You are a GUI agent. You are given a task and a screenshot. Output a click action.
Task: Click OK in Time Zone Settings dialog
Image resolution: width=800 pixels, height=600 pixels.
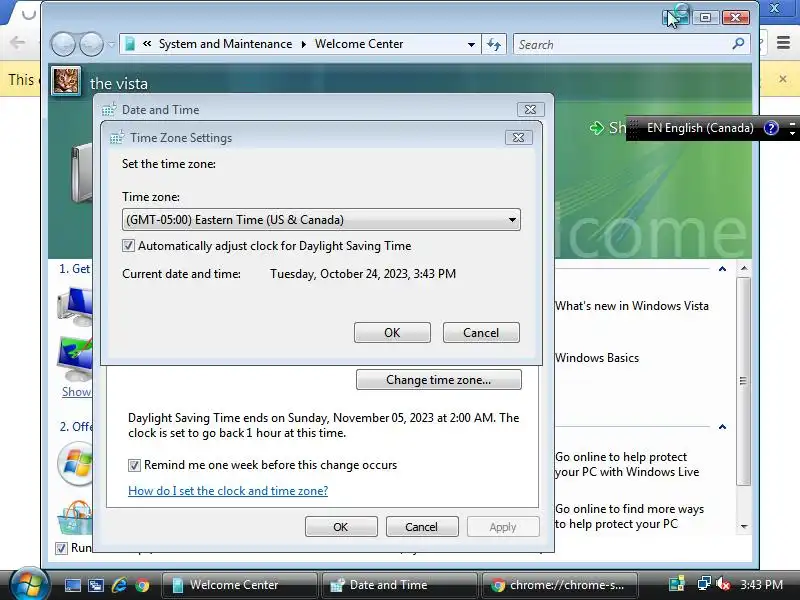click(x=392, y=333)
